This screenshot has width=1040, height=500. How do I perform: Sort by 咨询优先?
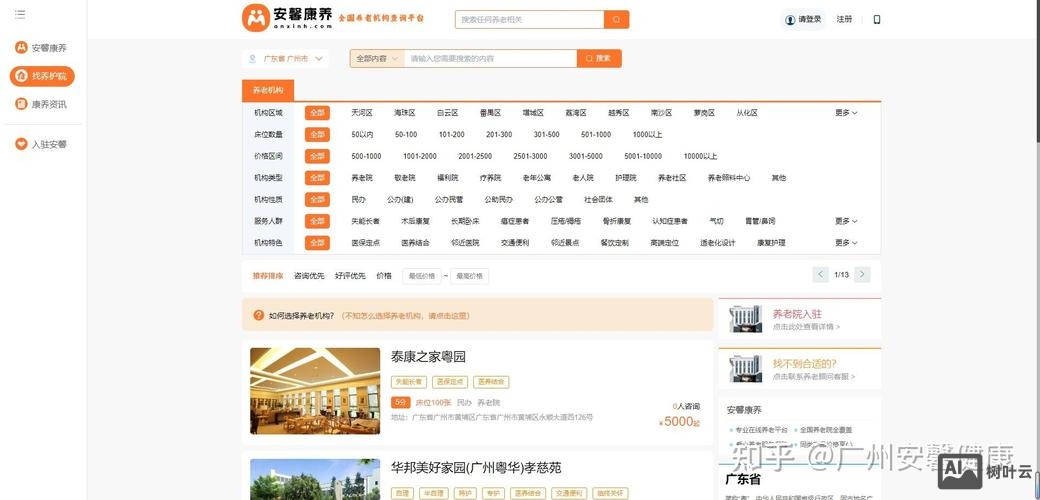(x=309, y=276)
